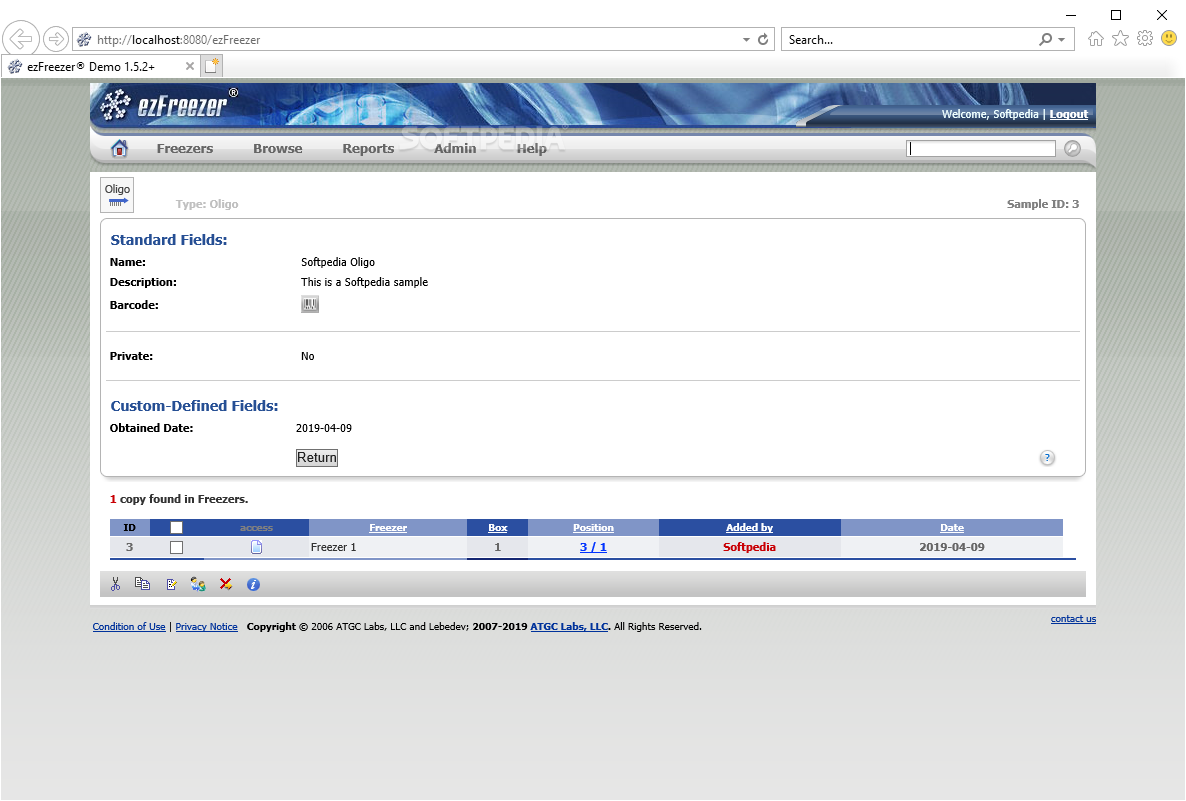1186x801 pixels.
Task: Click the Type: Oligo label
Action: pyautogui.click(x=206, y=204)
